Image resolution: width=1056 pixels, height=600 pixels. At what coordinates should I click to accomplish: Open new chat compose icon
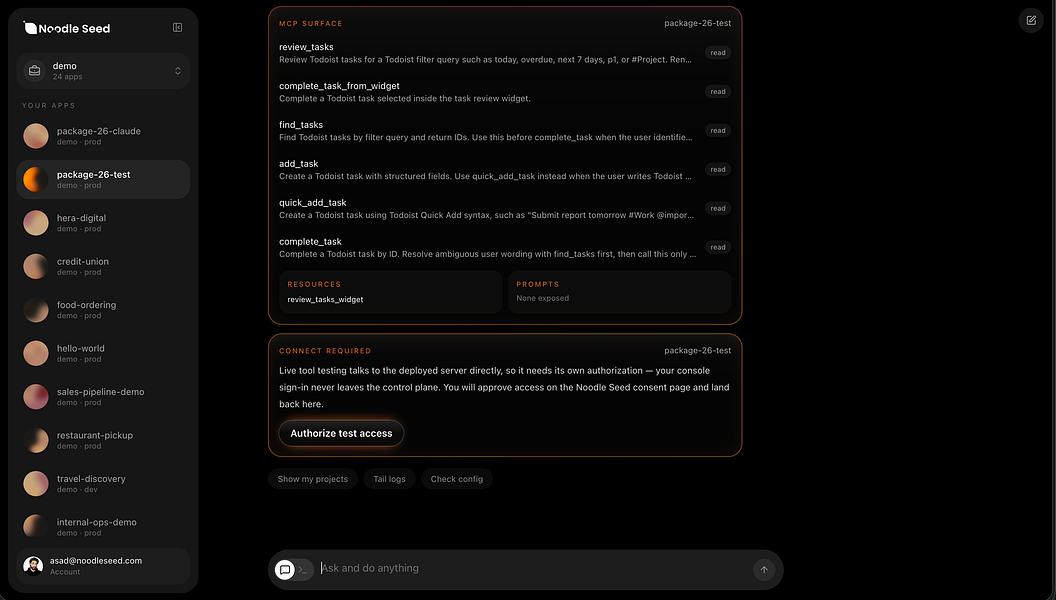tap(1031, 20)
